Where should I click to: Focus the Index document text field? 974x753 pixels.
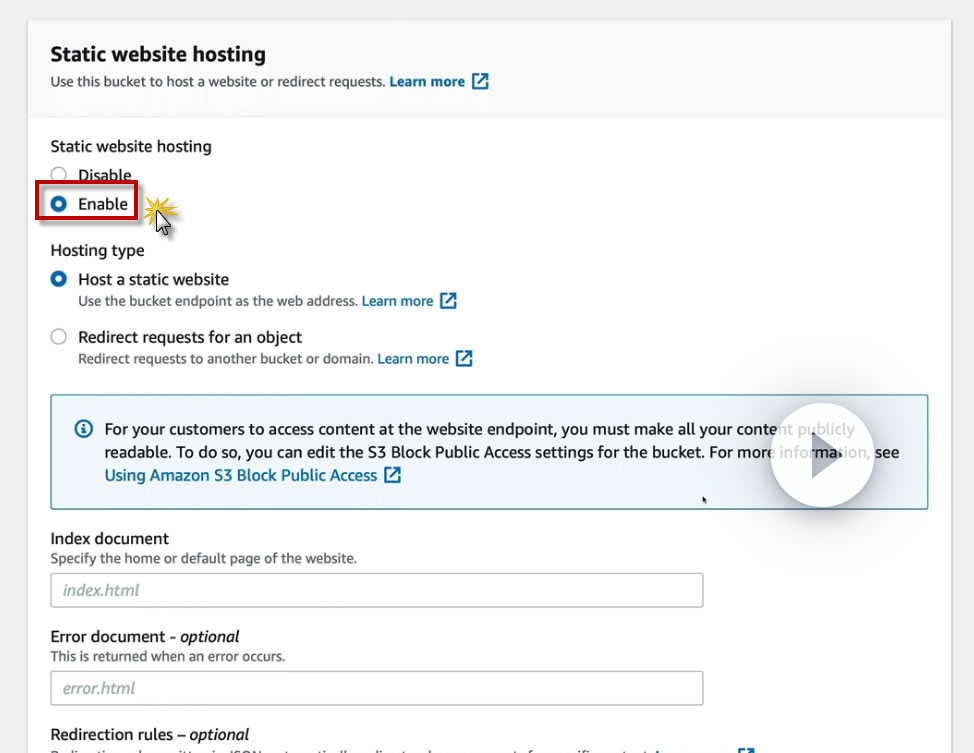[x=377, y=590]
